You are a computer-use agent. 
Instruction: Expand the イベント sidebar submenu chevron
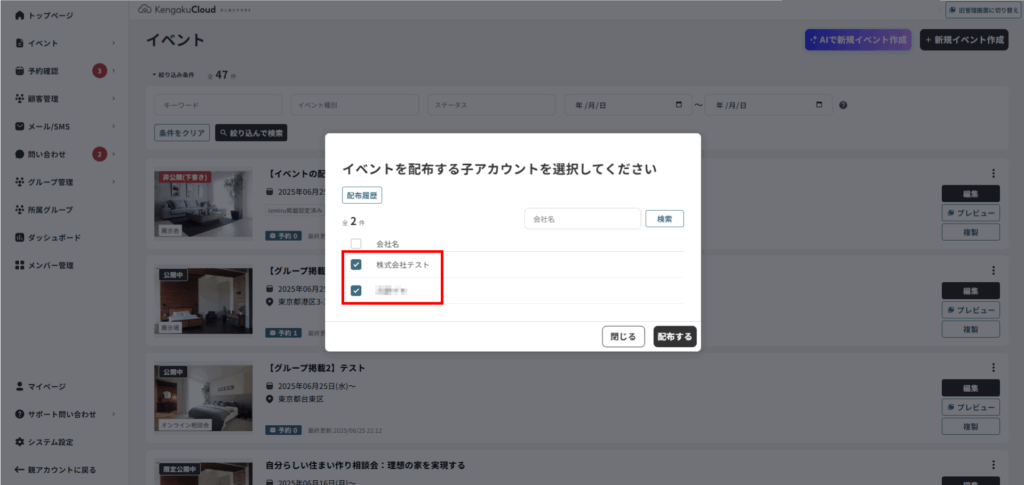(114, 44)
